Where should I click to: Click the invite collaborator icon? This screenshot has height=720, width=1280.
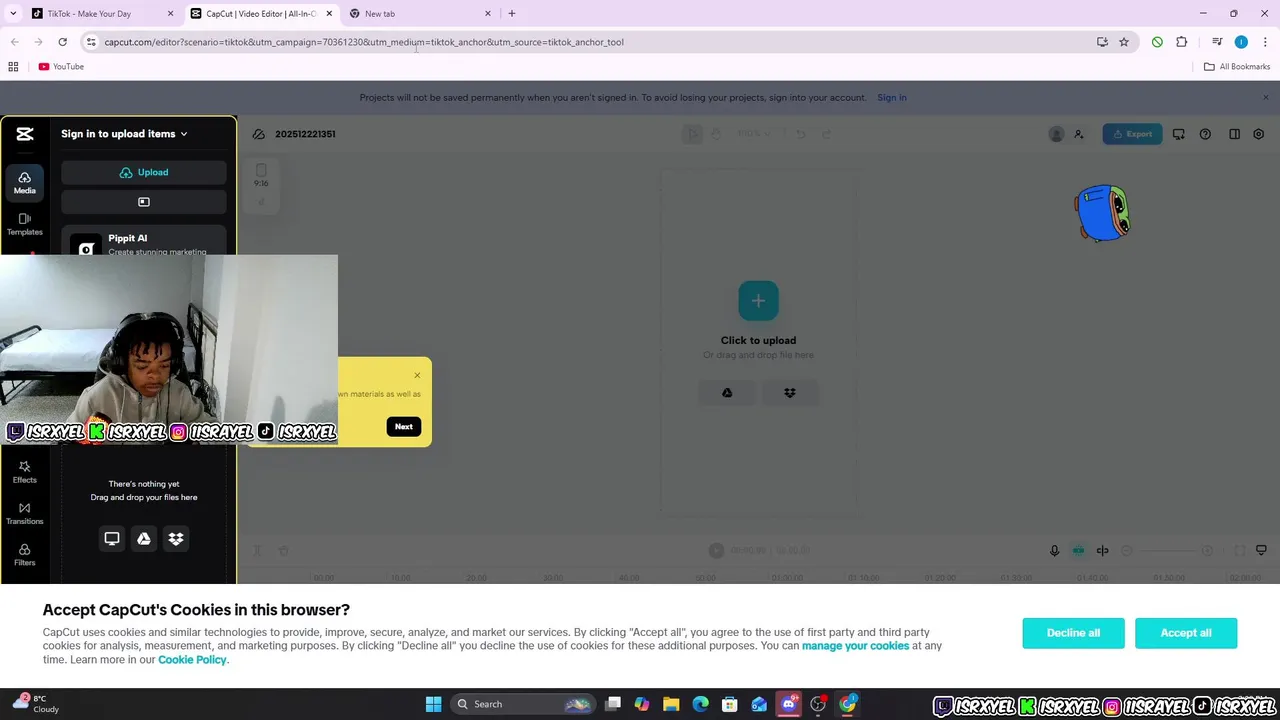pos(1079,134)
